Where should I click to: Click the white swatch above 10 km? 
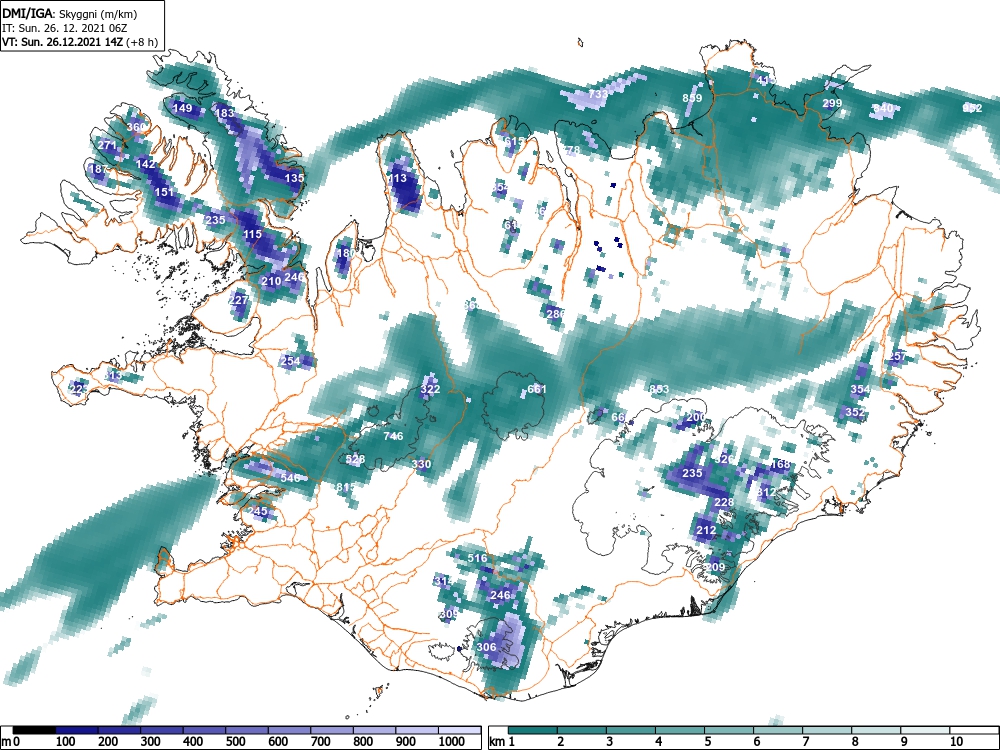(974, 730)
